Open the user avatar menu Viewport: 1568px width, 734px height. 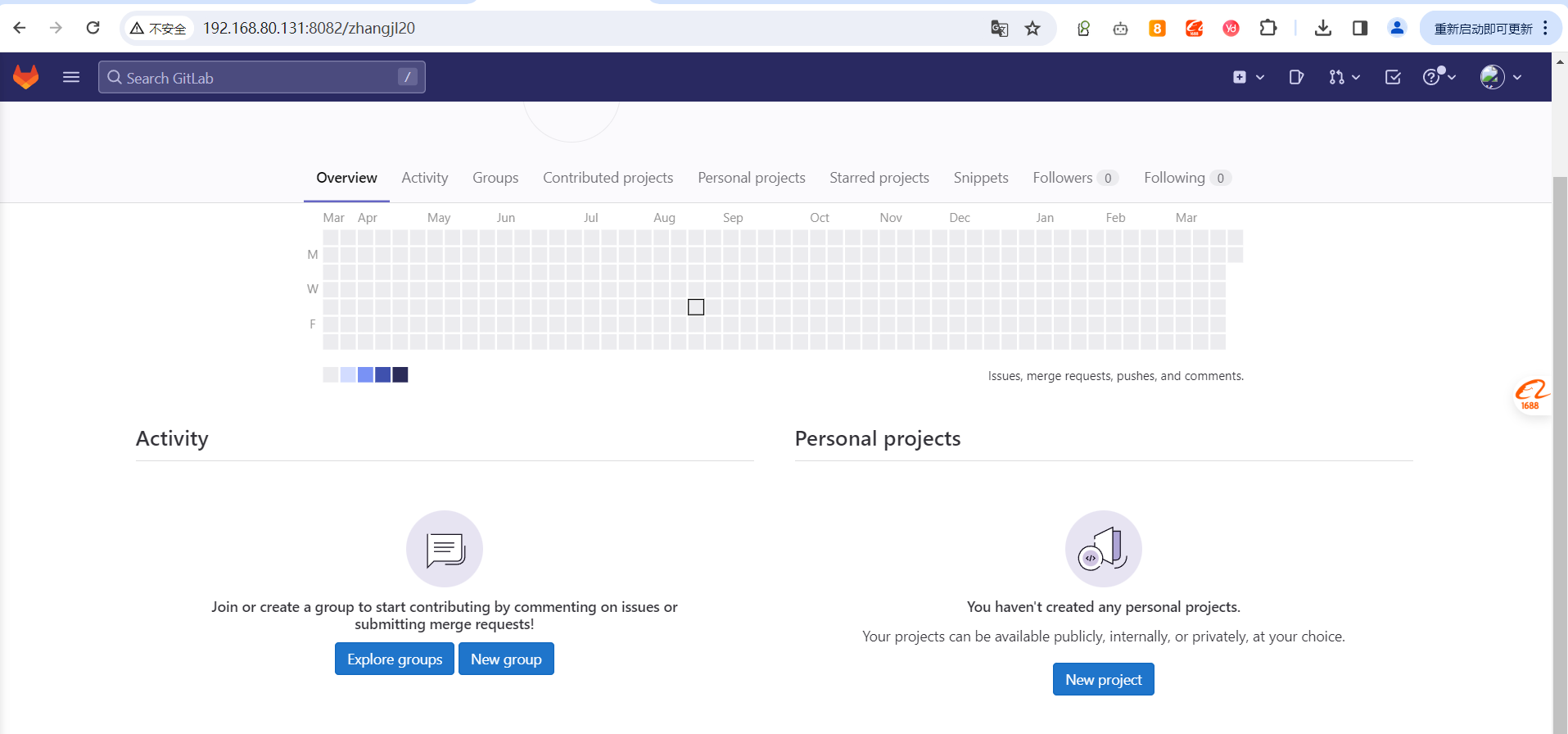(1500, 77)
